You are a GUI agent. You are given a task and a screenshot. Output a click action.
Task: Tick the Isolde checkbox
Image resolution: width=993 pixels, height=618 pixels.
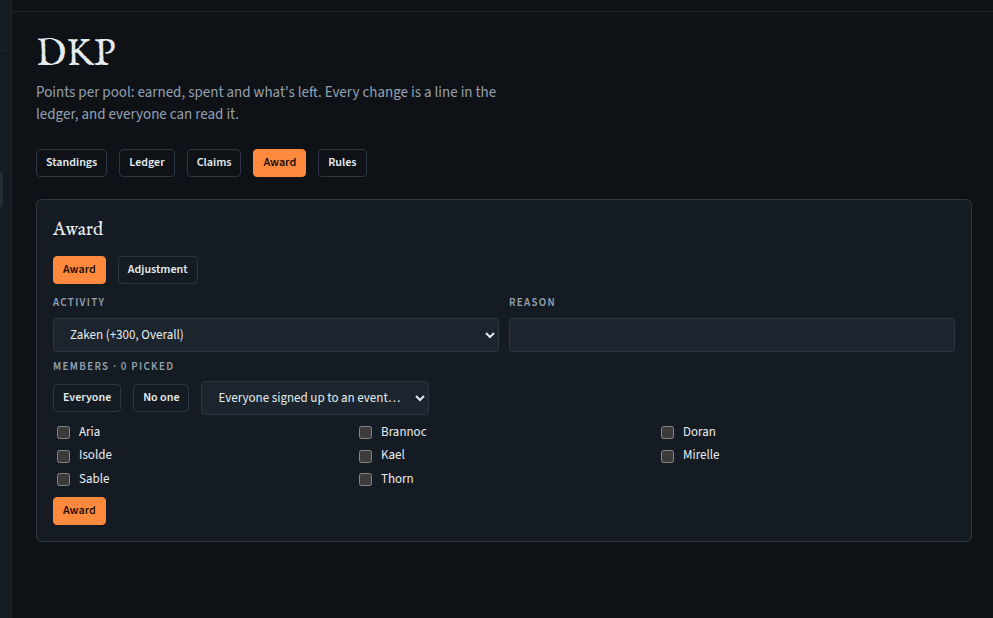[x=63, y=456]
